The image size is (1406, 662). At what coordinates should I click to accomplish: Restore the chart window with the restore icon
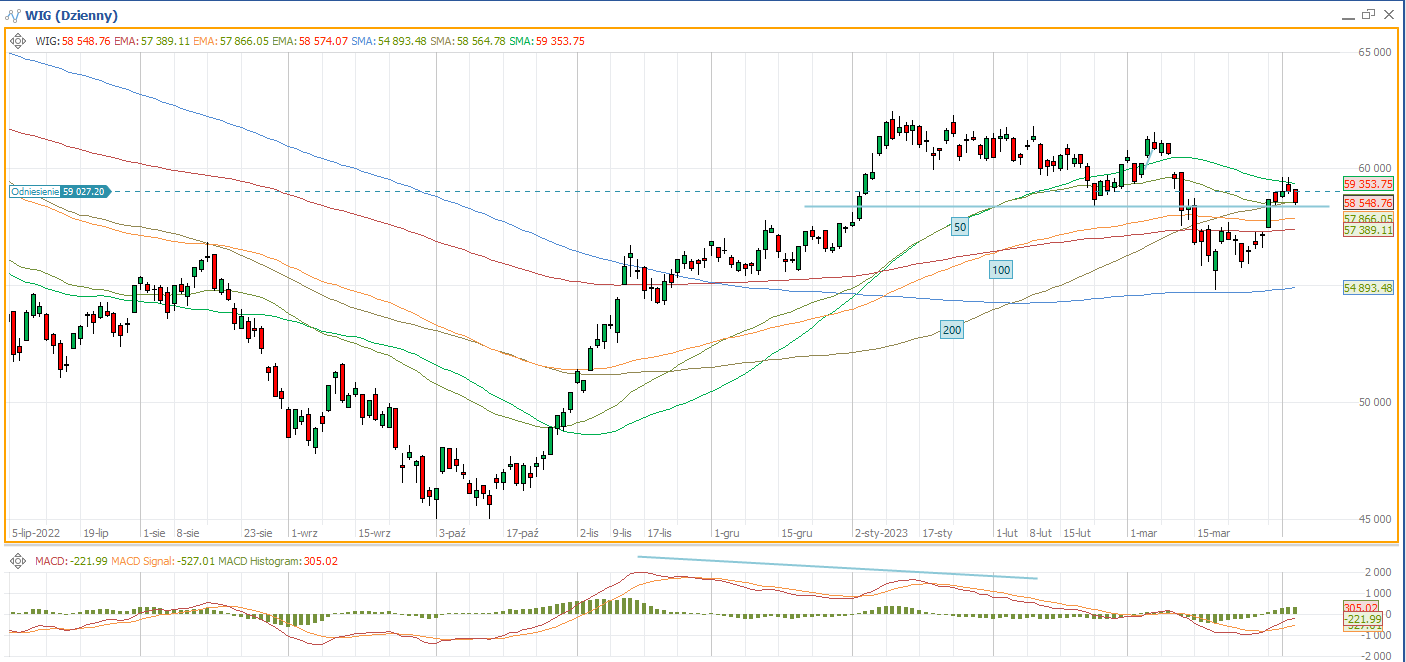click(1368, 14)
